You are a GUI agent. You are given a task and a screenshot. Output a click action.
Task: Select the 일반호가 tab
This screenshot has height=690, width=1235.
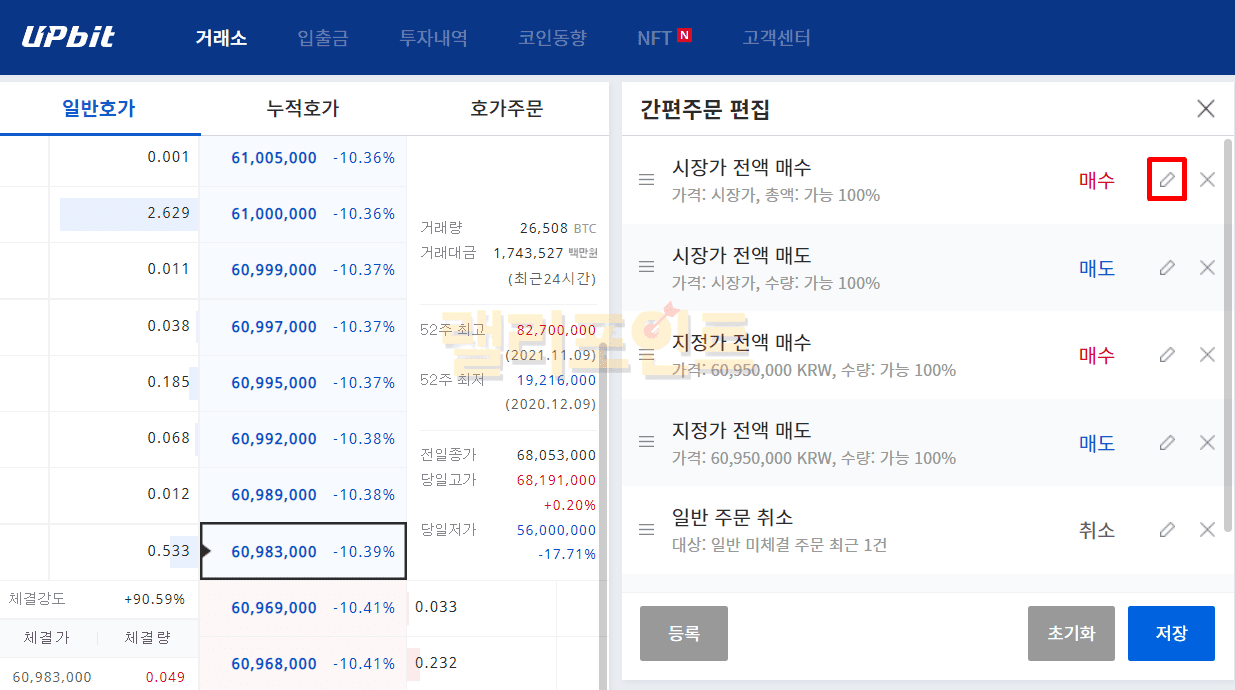point(98,109)
